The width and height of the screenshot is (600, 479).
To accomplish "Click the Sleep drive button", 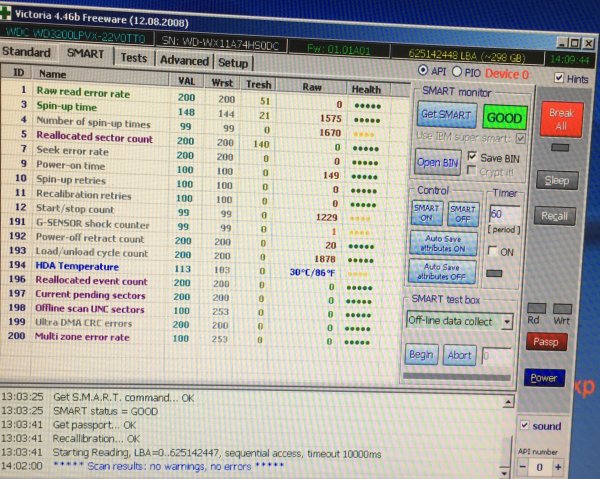I will (x=555, y=181).
